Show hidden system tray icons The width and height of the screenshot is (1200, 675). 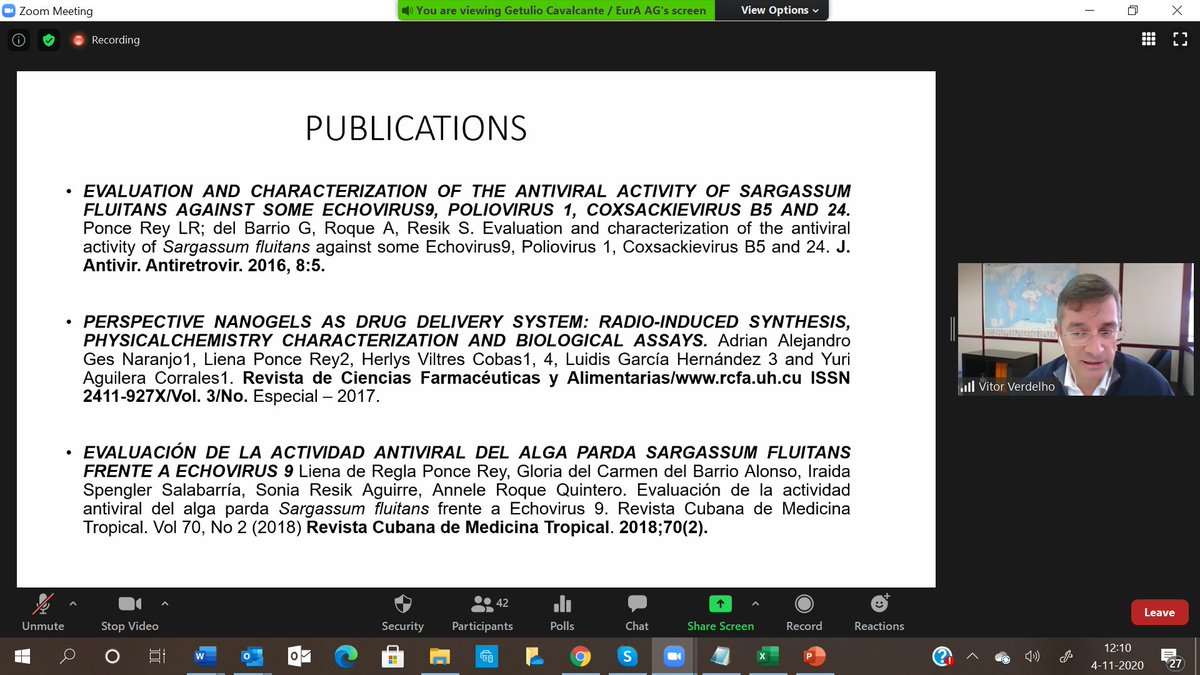971,657
